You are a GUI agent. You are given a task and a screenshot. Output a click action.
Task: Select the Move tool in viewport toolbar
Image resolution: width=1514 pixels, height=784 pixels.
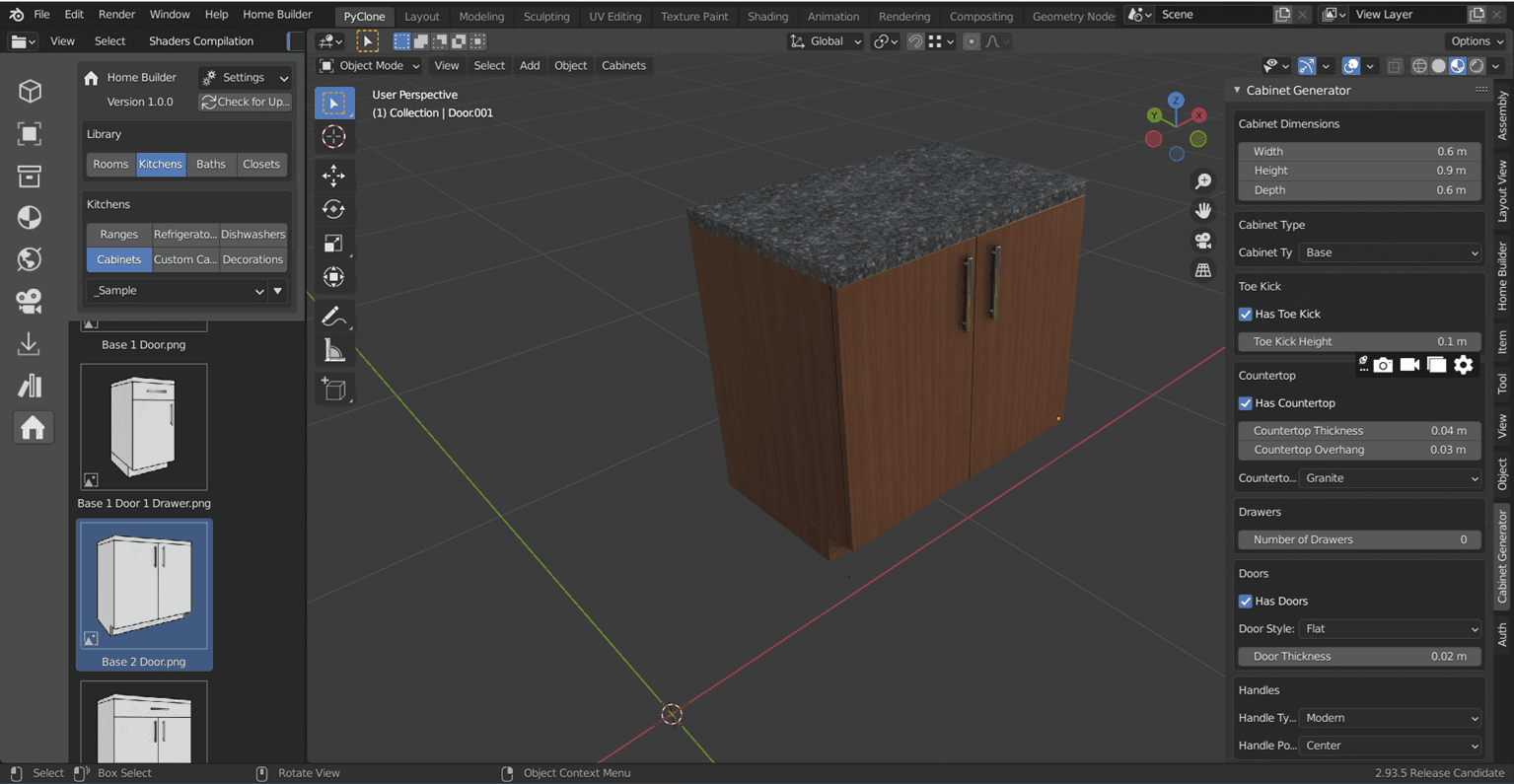[x=333, y=176]
